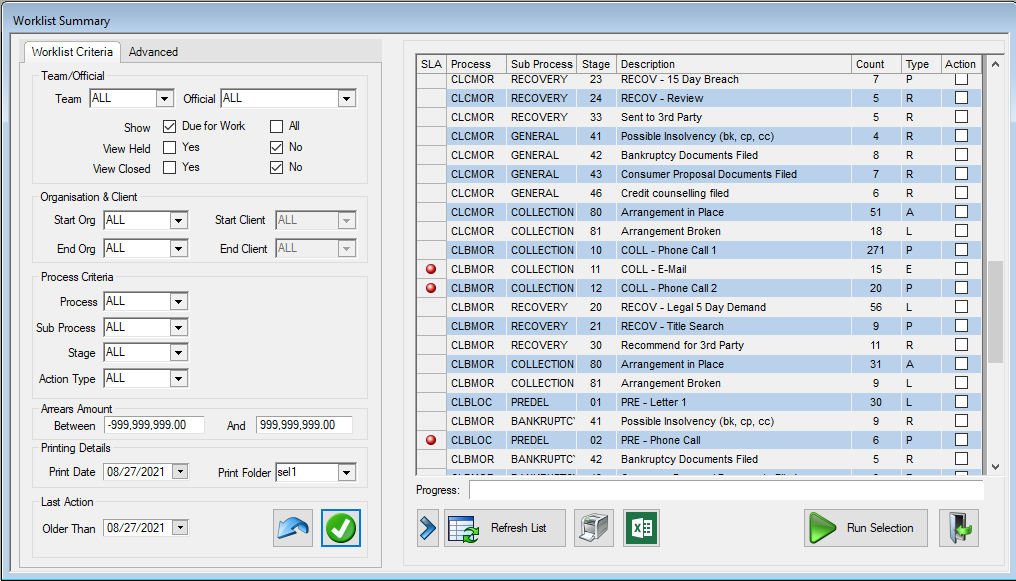Click the red SLA indicator on COLL - E-Mail row
Viewport: 1016px width, 581px height.
(430, 268)
